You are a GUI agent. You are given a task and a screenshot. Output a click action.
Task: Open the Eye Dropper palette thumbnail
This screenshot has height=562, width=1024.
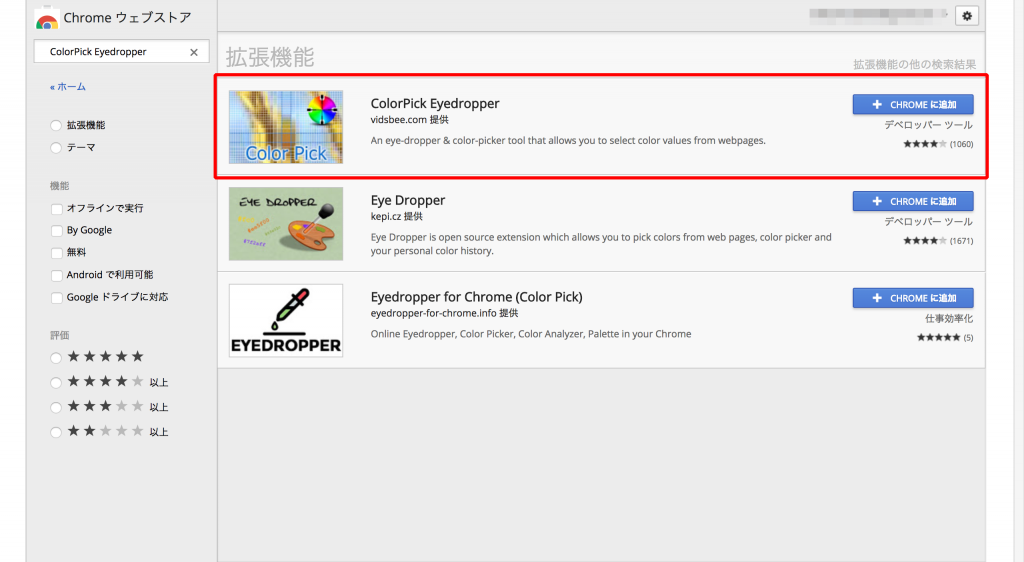pos(286,224)
